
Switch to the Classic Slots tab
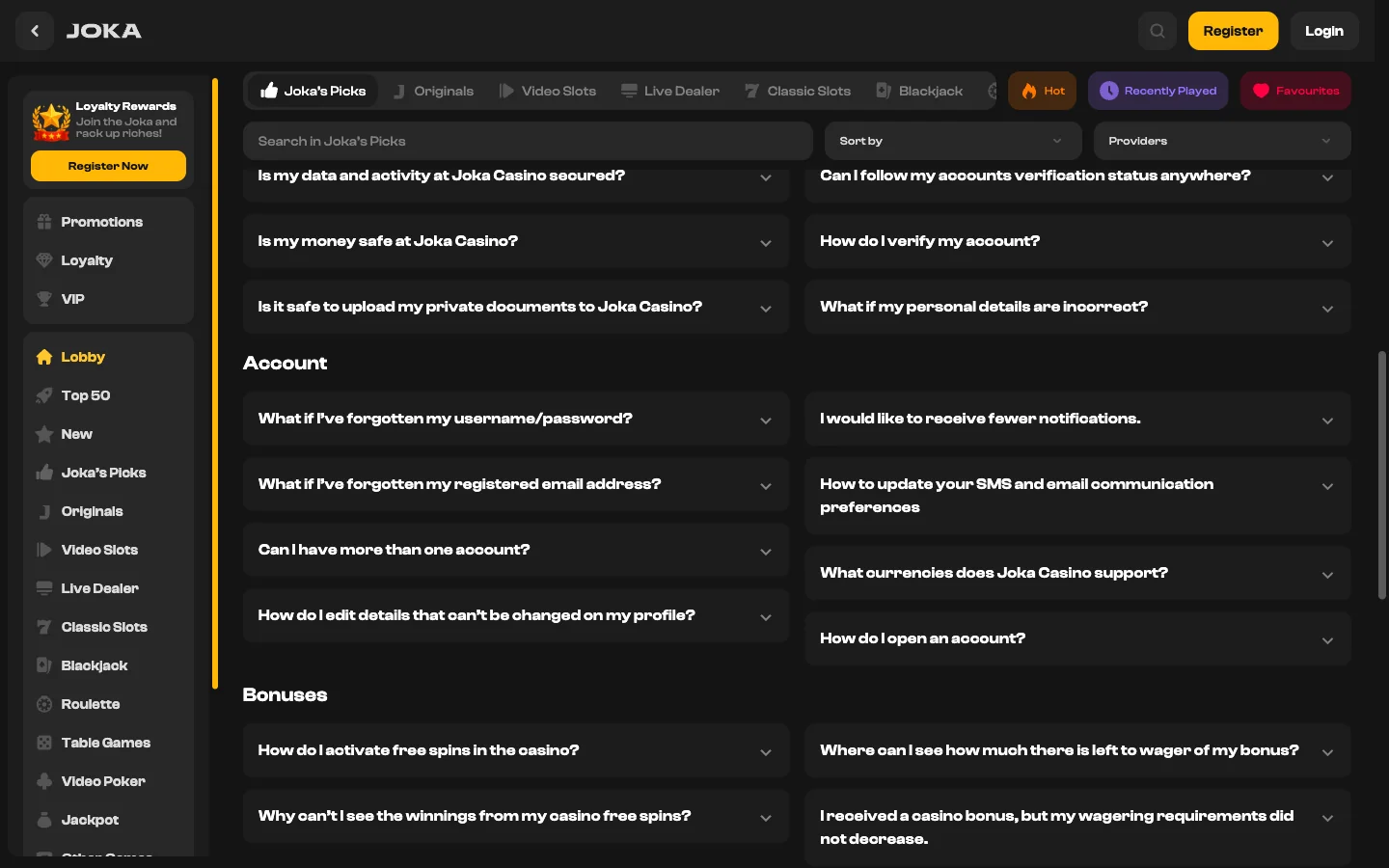click(x=798, y=91)
